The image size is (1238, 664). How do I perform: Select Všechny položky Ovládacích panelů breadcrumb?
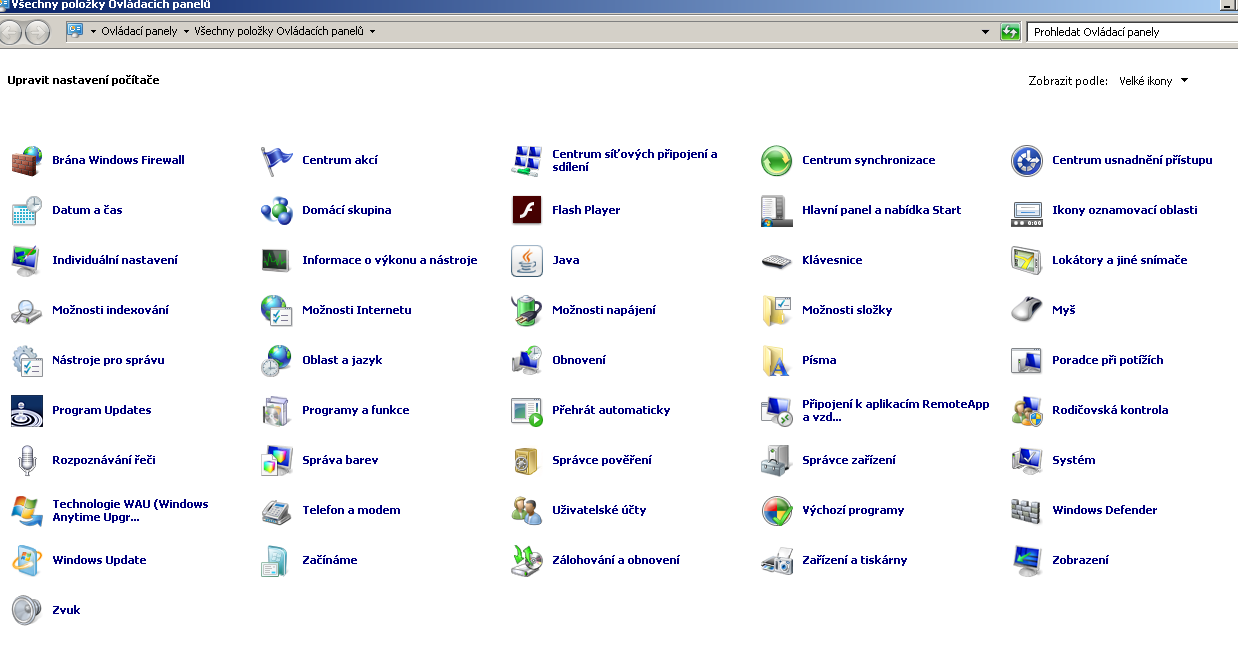click(x=279, y=31)
